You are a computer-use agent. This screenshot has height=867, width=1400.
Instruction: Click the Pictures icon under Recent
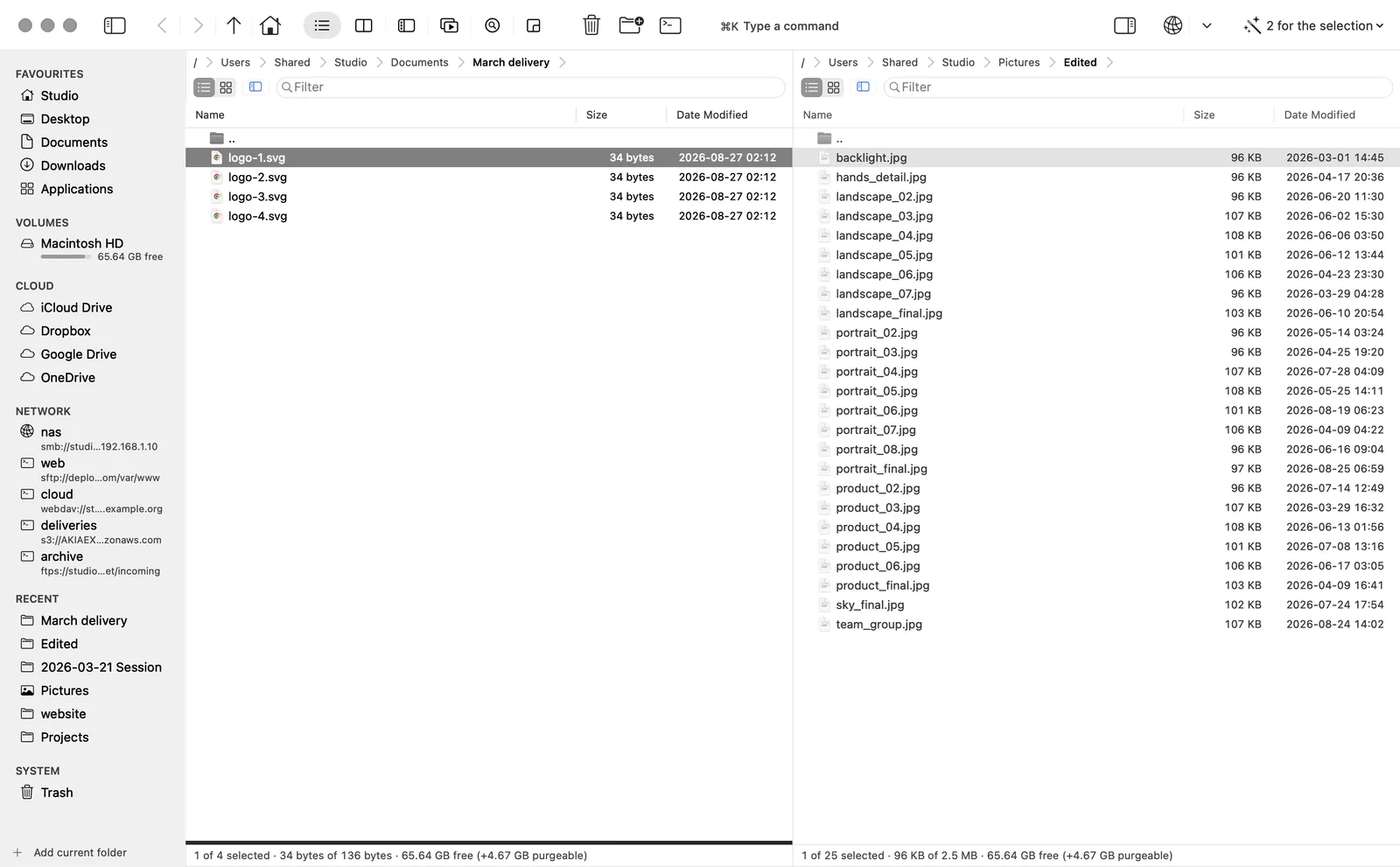[x=27, y=690]
